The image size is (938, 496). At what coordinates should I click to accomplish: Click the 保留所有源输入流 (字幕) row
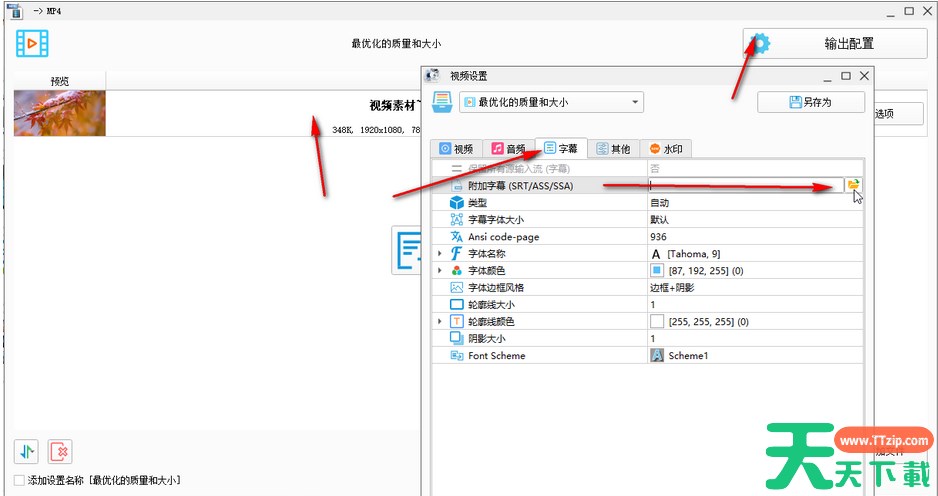(648, 169)
